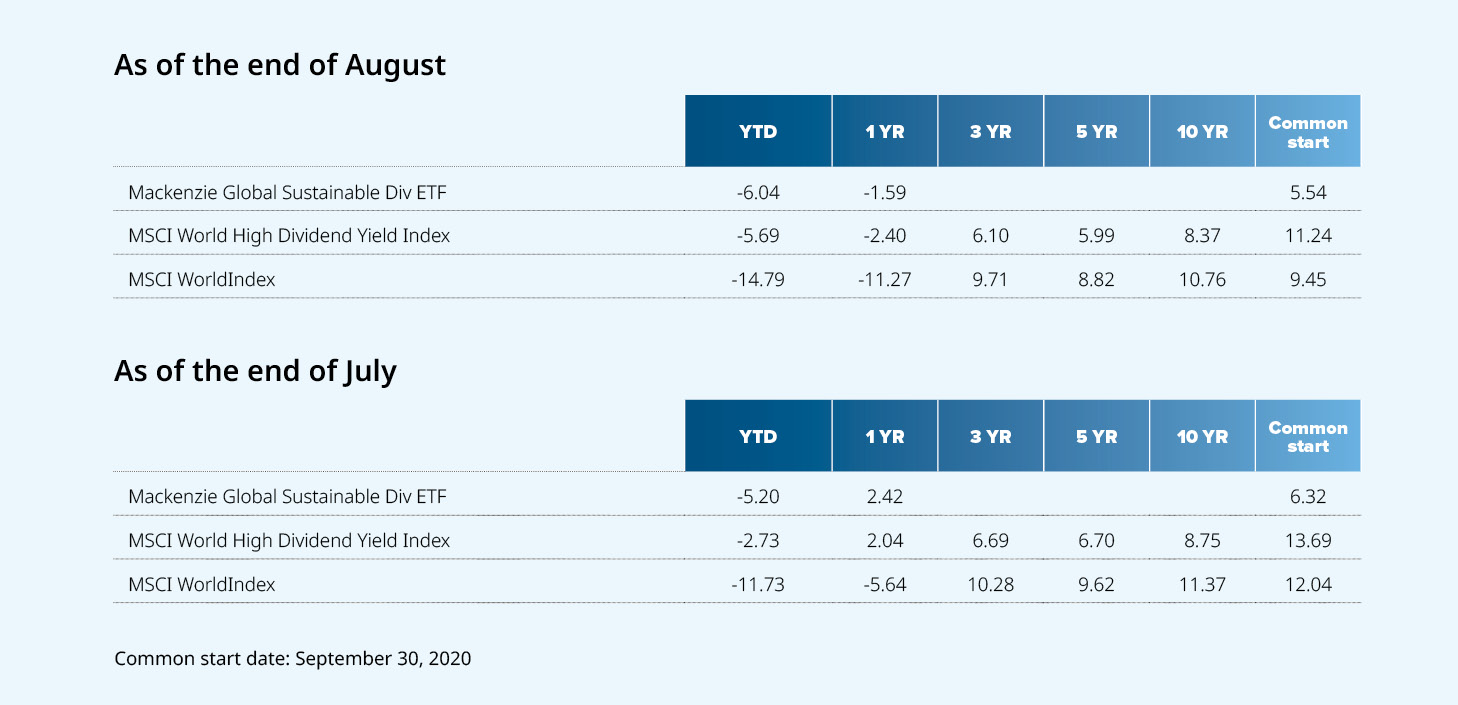Click the -14.79 YTD value

click(758, 280)
